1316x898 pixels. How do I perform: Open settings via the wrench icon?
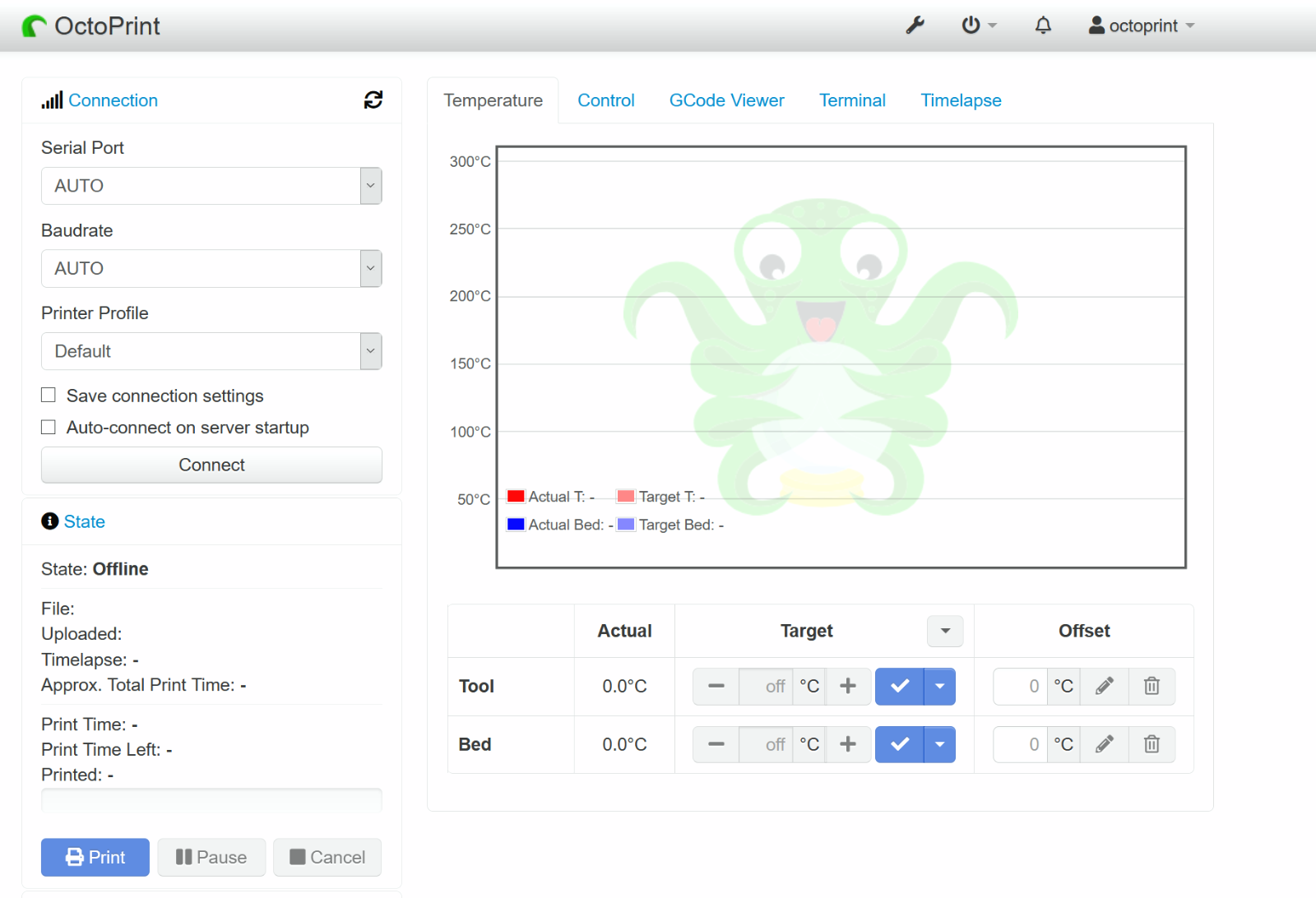click(915, 25)
